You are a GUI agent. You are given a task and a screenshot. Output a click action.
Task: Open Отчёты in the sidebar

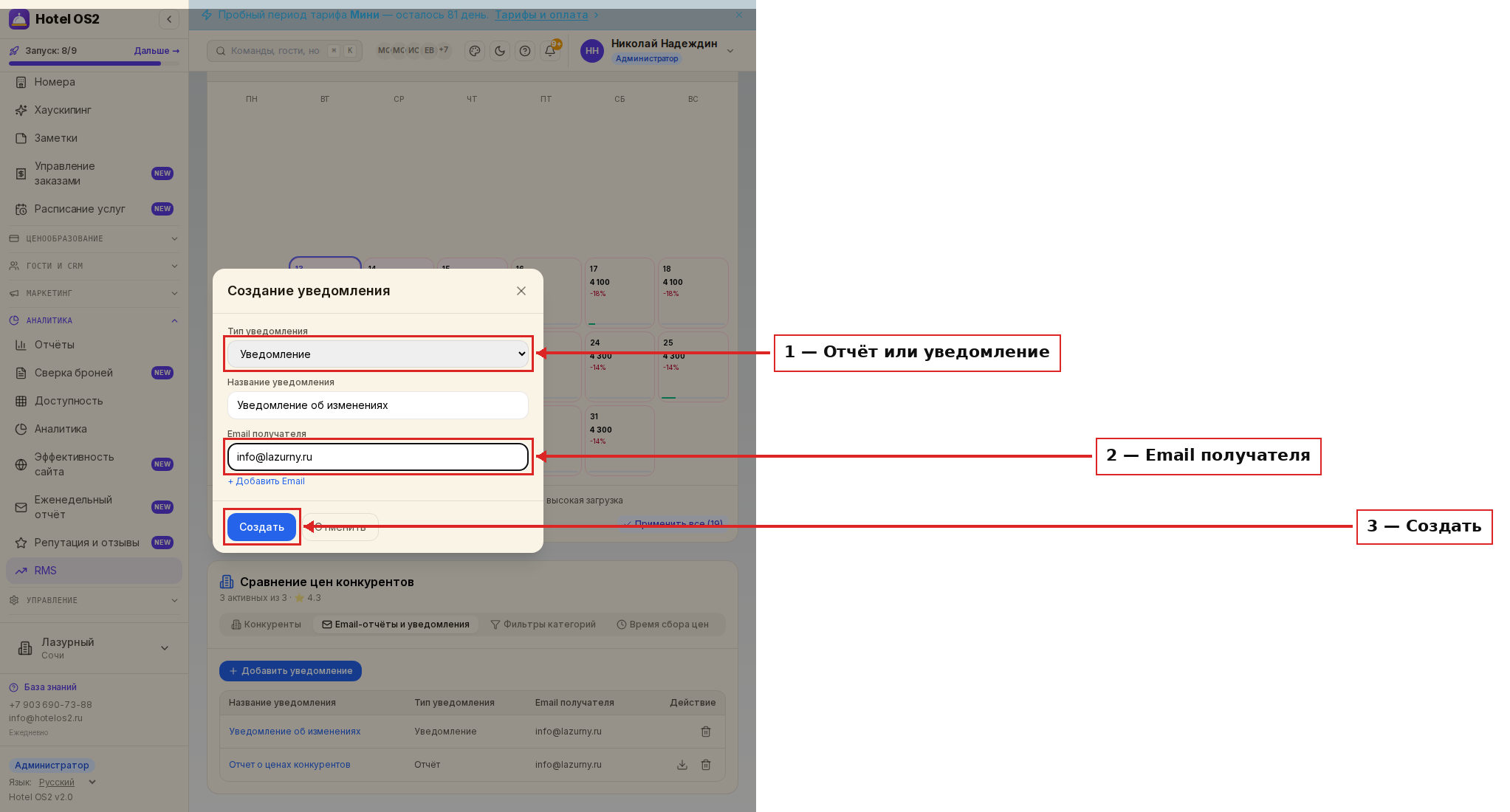(94, 345)
